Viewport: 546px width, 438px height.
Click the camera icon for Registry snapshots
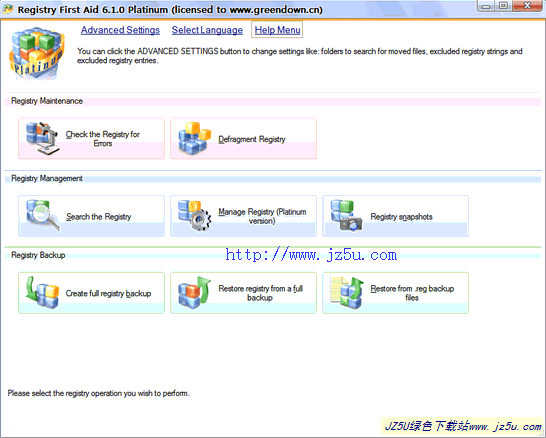coord(347,216)
